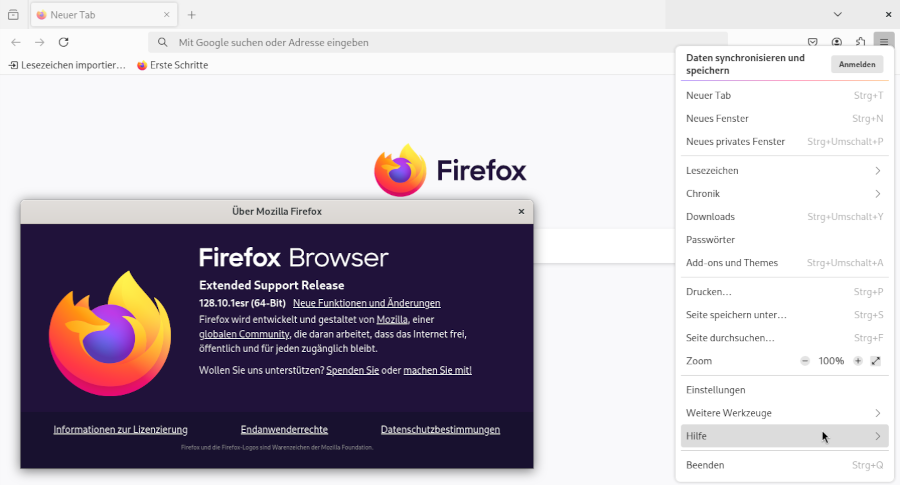The image size is (900, 485).
Task: Choose Beenden to quit Firefox
Action: (785, 465)
